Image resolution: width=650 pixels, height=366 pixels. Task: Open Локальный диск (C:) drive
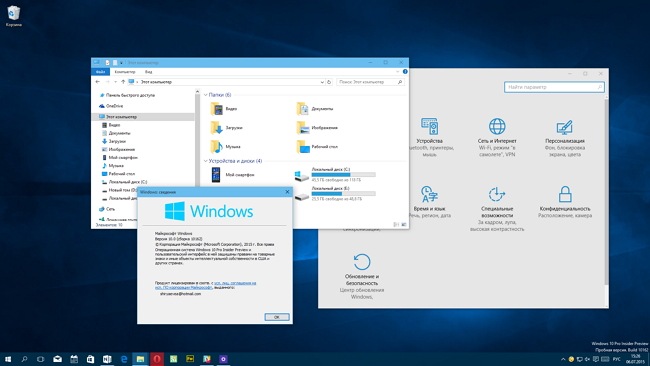click(335, 175)
